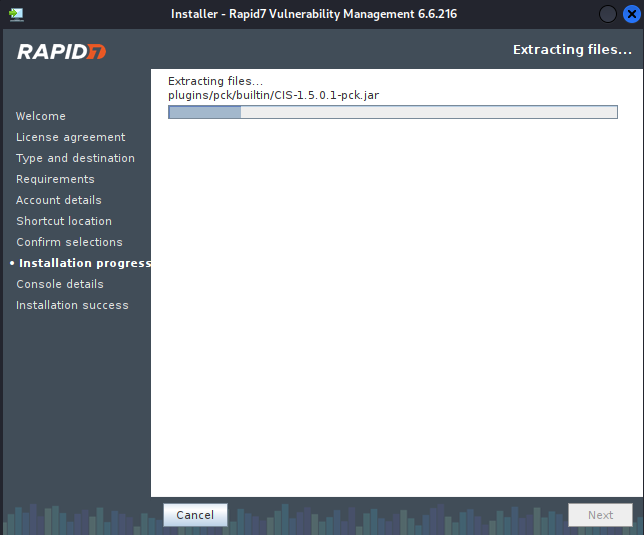Click the extraction progress bar
Image resolution: width=644 pixels, height=535 pixels.
point(393,112)
